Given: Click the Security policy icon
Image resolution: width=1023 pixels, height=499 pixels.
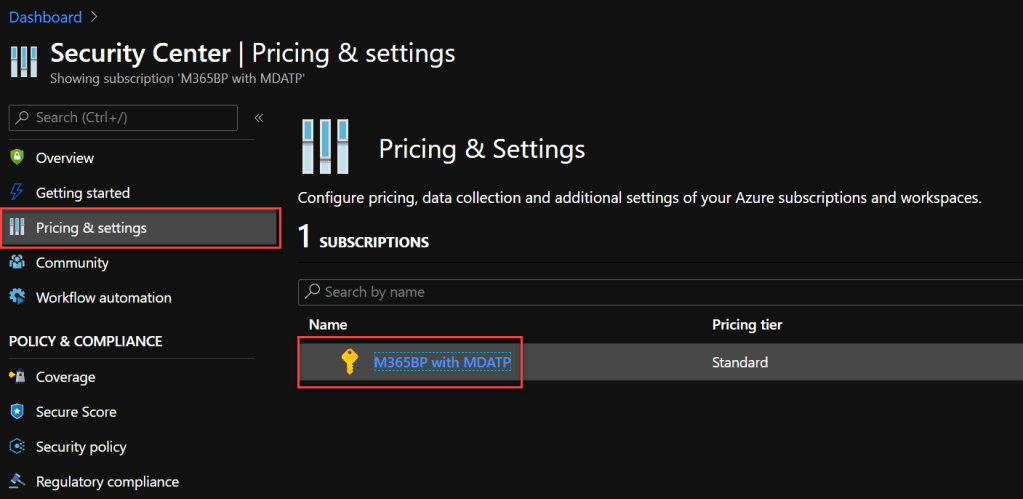Looking at the screenshot, I should [16, 447].
